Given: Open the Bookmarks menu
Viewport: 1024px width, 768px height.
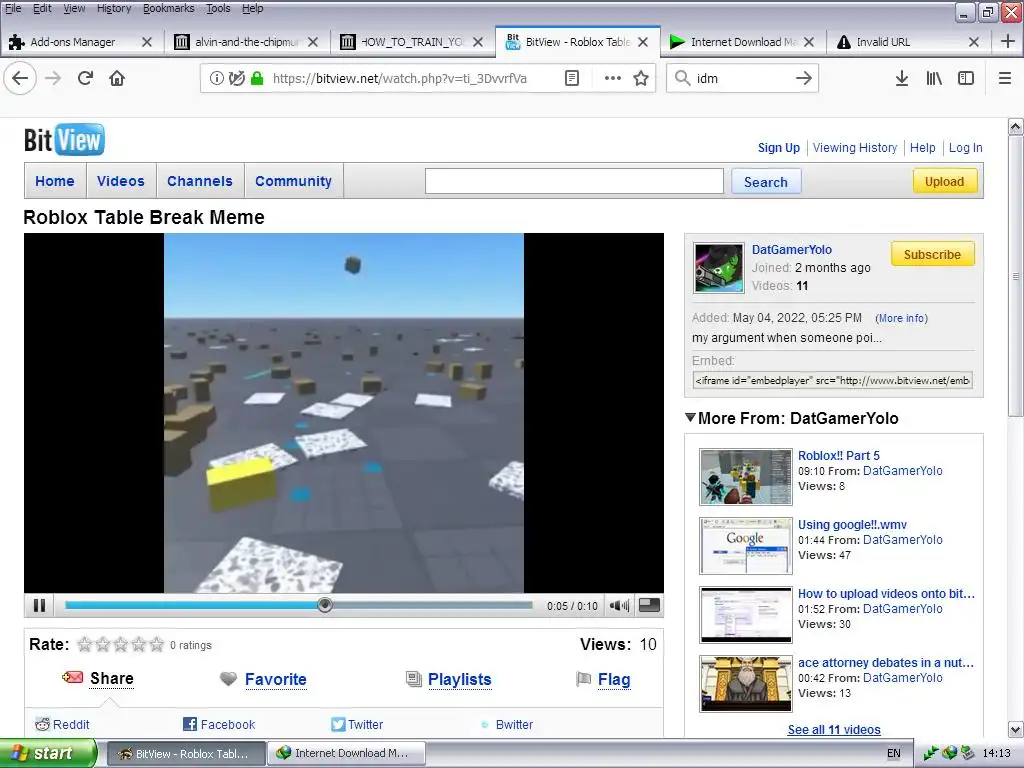Looking at the screenshot, I should 168,8.
